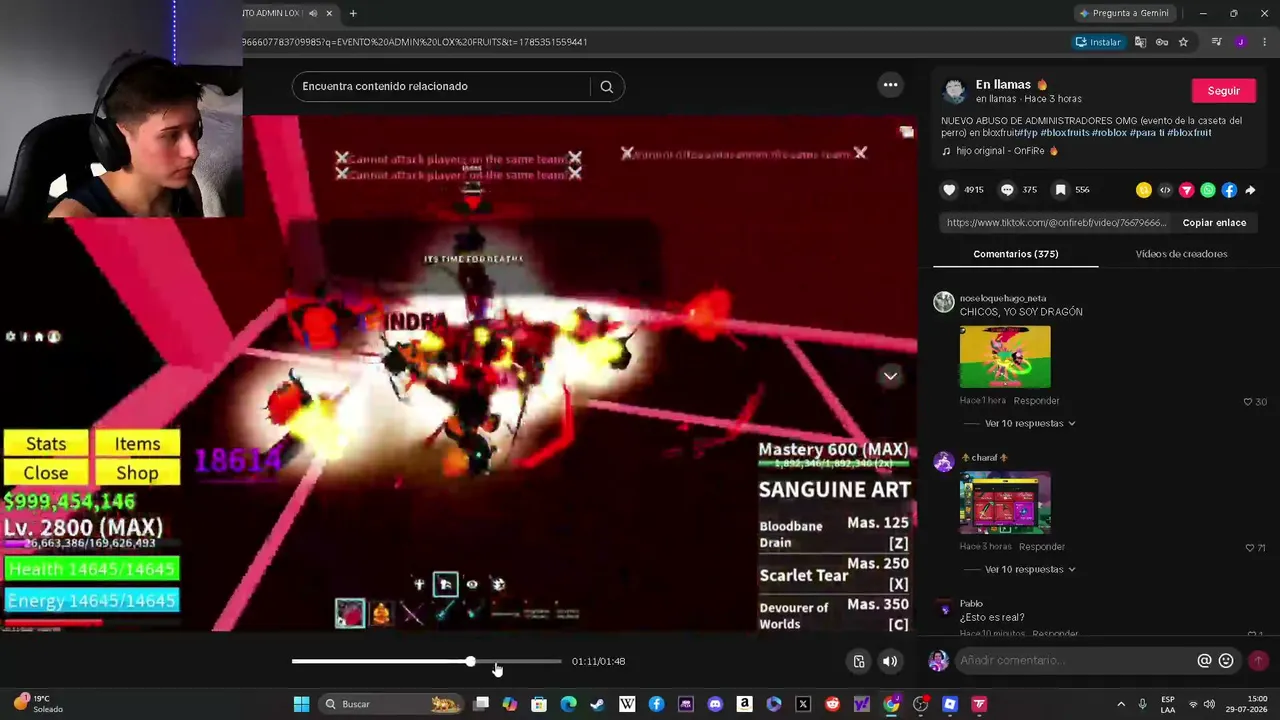Copy the video link with Copiar enlace
This screenshot has height=720, width=1280.
click(1214, 223)
